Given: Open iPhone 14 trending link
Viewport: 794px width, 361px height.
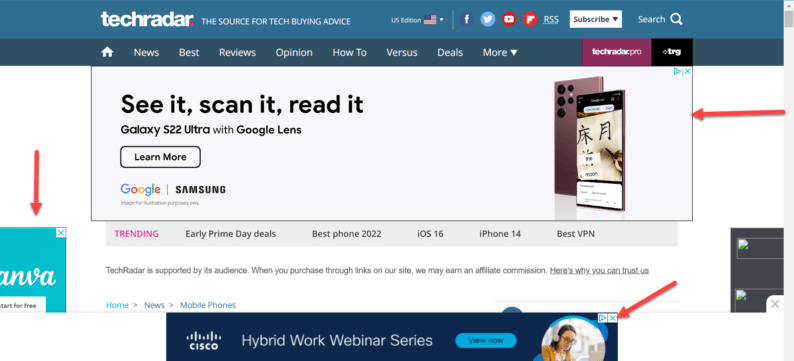Looking at the screenshot, I should click(x=500, y=233).
